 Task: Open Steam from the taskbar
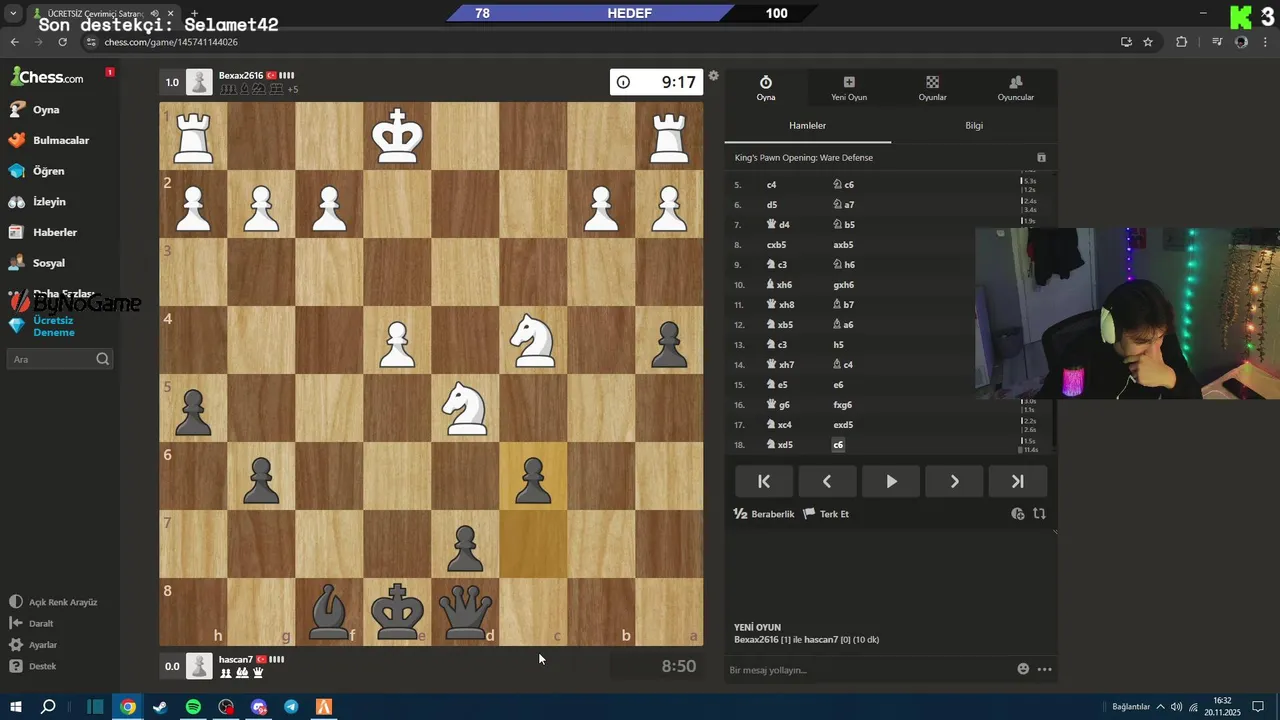(160, 707)
